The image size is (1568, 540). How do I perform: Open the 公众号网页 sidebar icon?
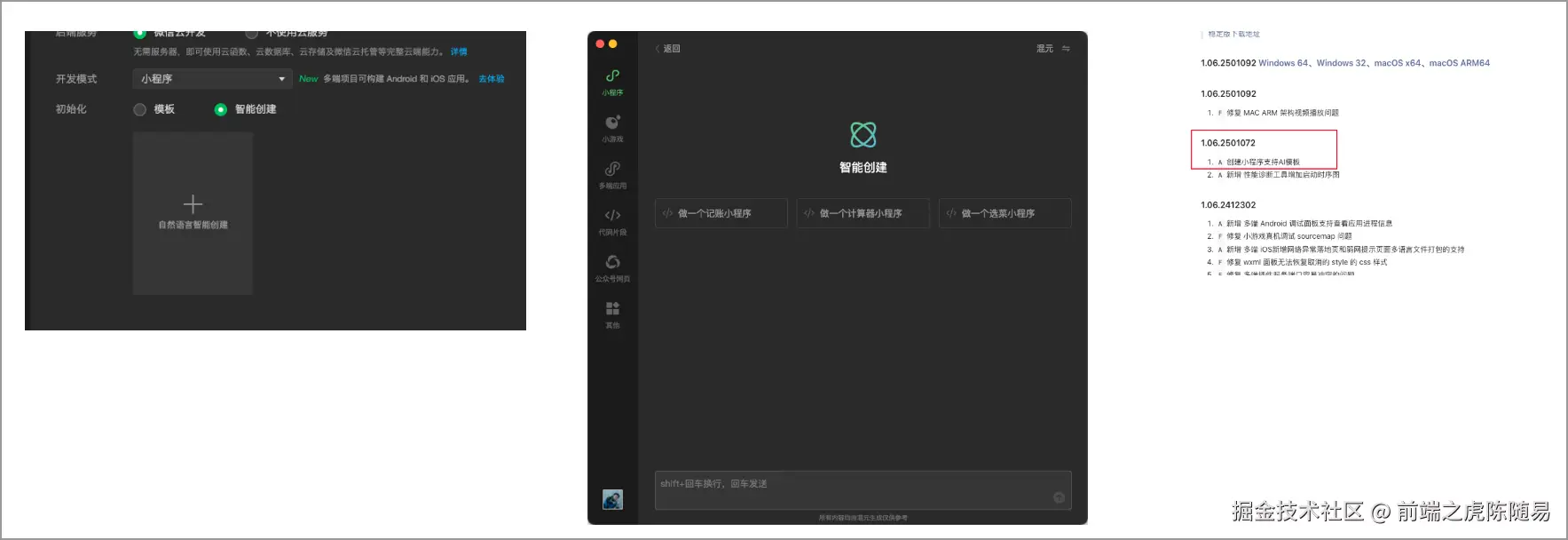[x=612, y=262]
